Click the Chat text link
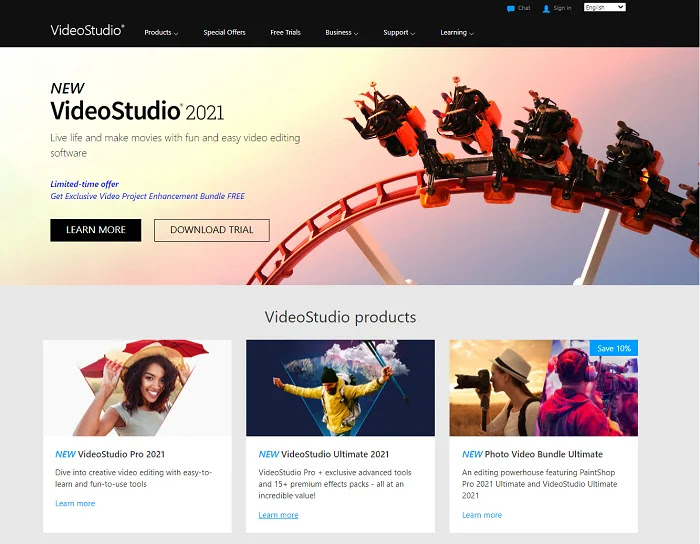The height and width of the screenshot is (544, 700). (524, 8)
